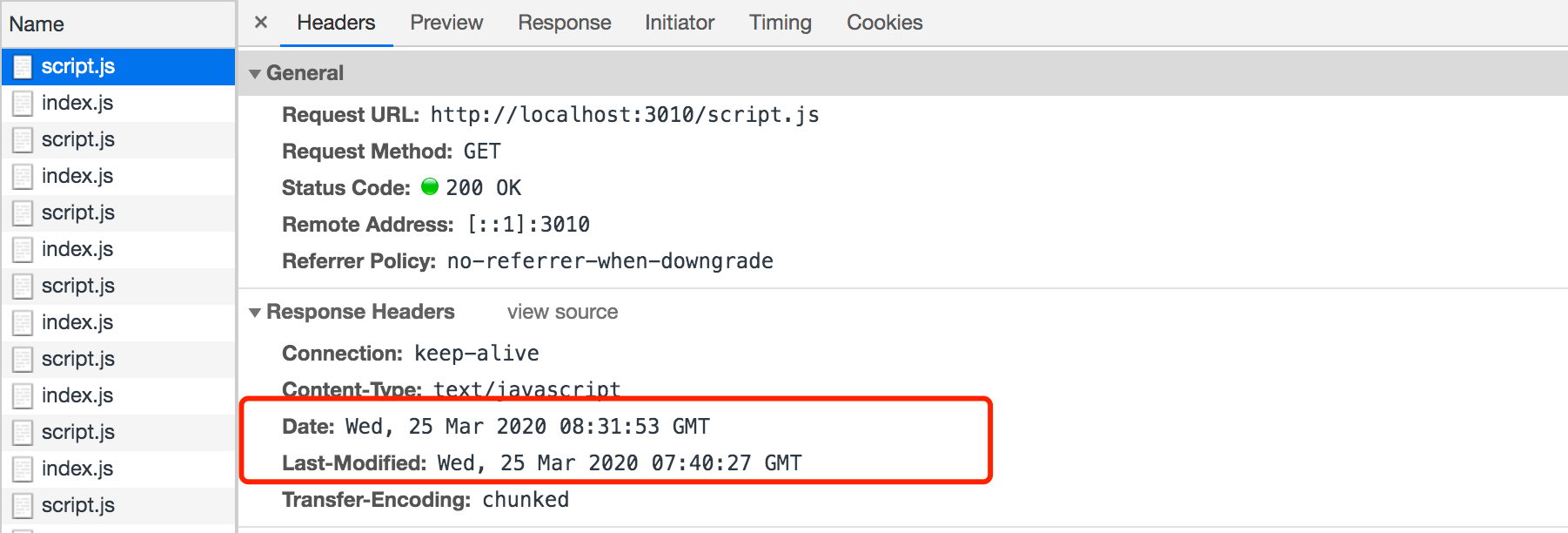Click view source for response headers
Screen dimensions: 1568x533
click(563, 312)
